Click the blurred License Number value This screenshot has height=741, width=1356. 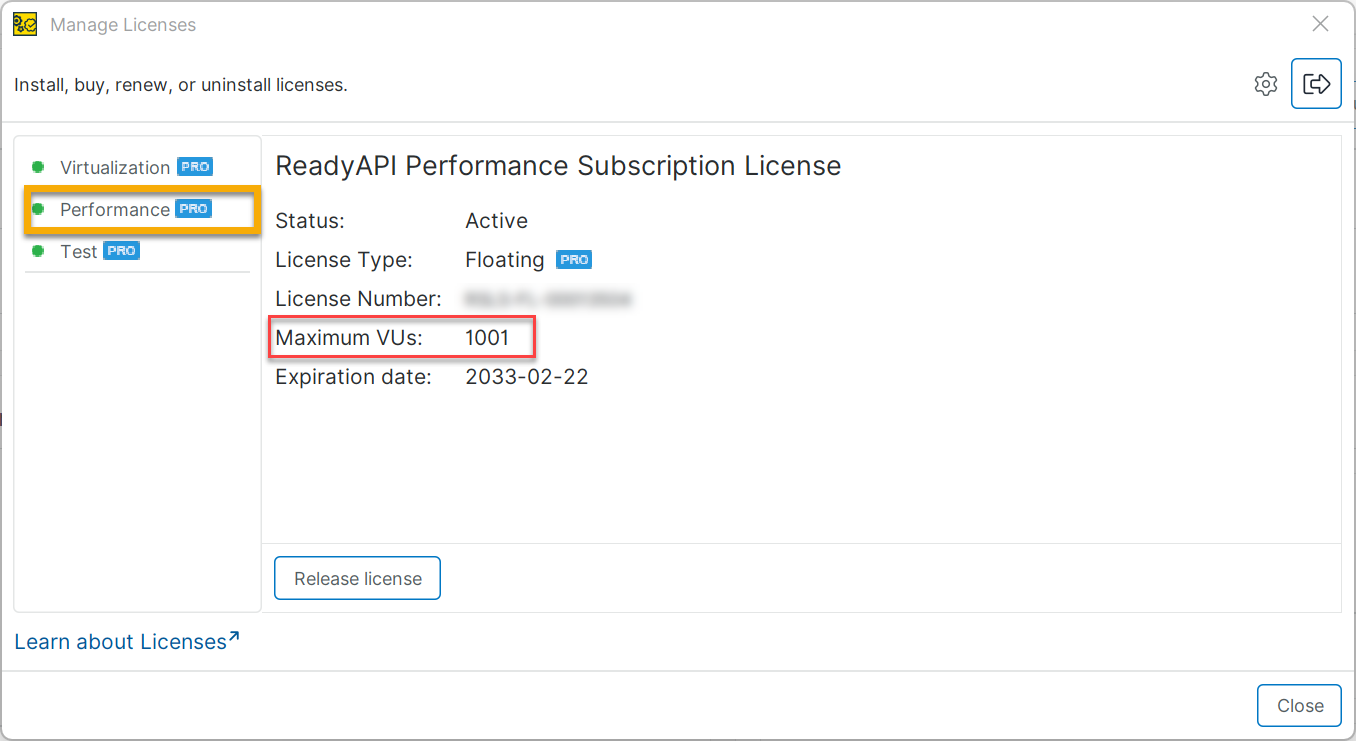pos(548,299)
